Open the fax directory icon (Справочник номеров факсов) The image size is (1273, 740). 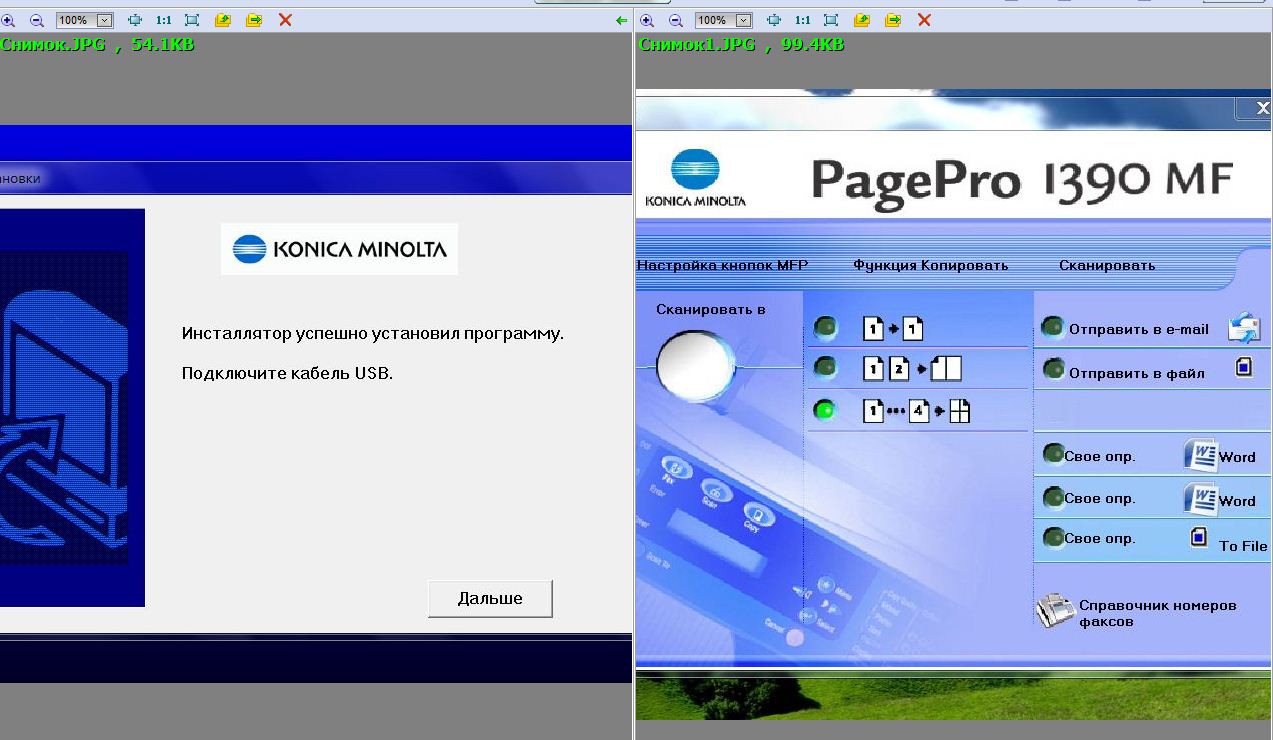(1054, 611)
